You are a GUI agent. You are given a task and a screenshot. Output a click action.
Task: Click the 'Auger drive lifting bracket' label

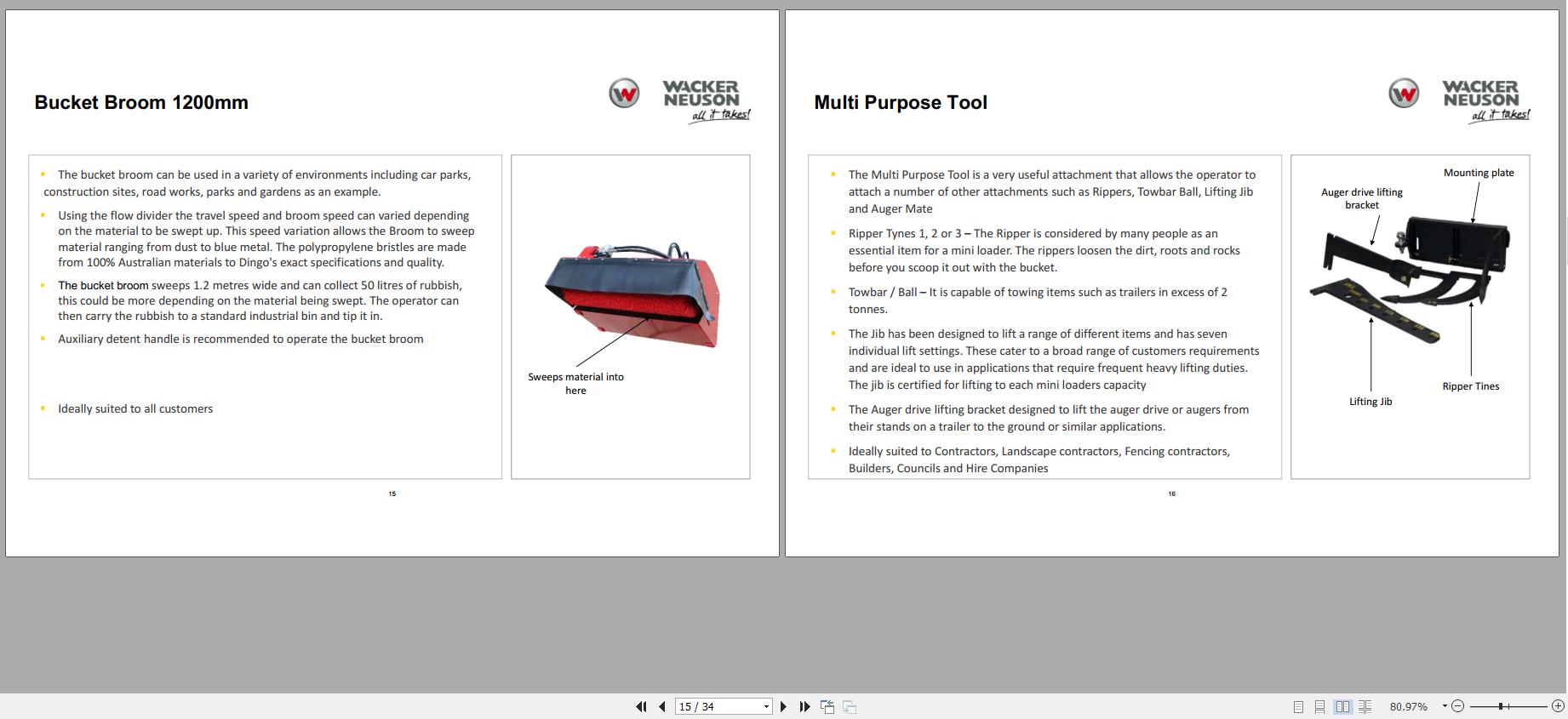(1362, 198)
